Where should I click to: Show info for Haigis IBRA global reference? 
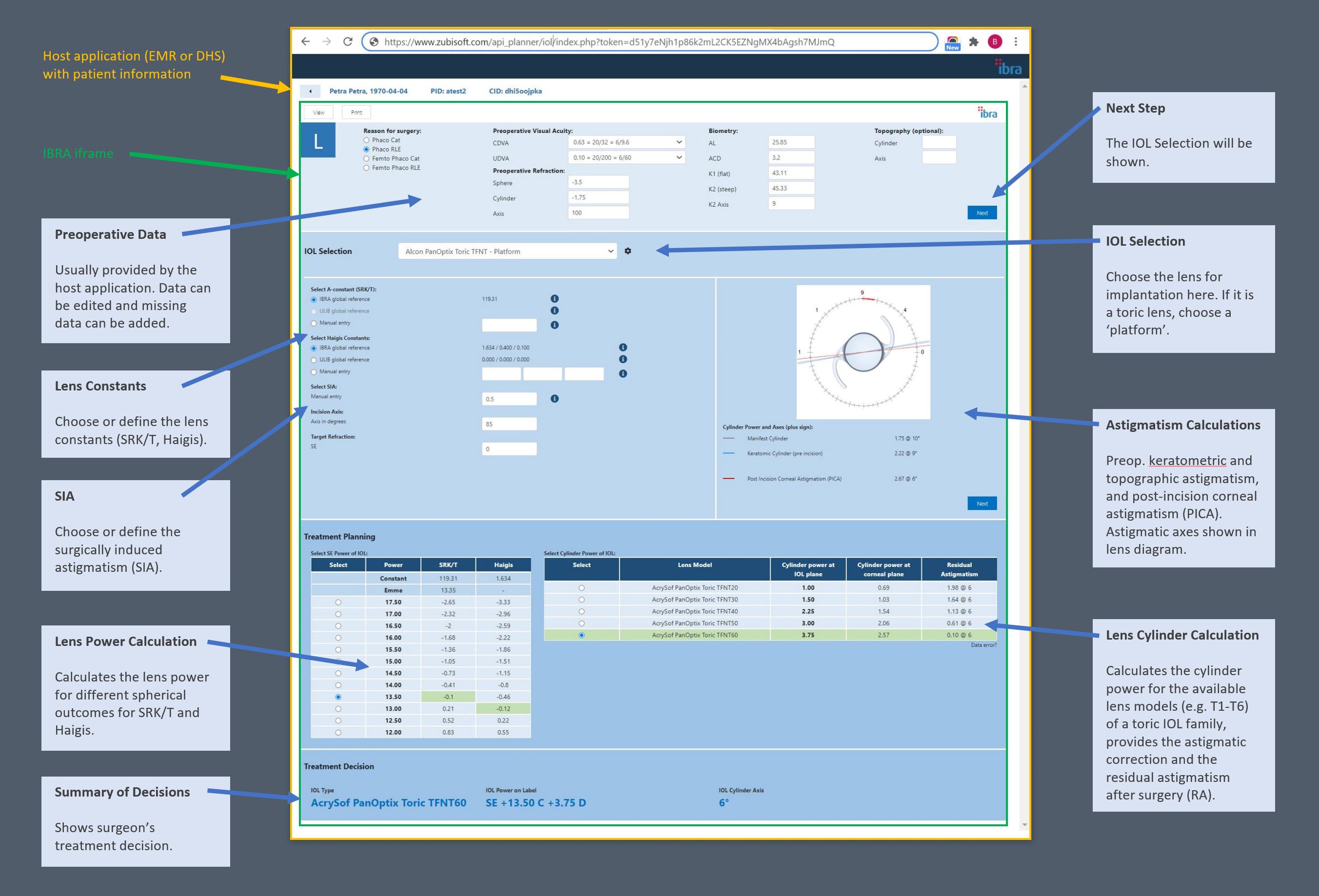(623, 347)
